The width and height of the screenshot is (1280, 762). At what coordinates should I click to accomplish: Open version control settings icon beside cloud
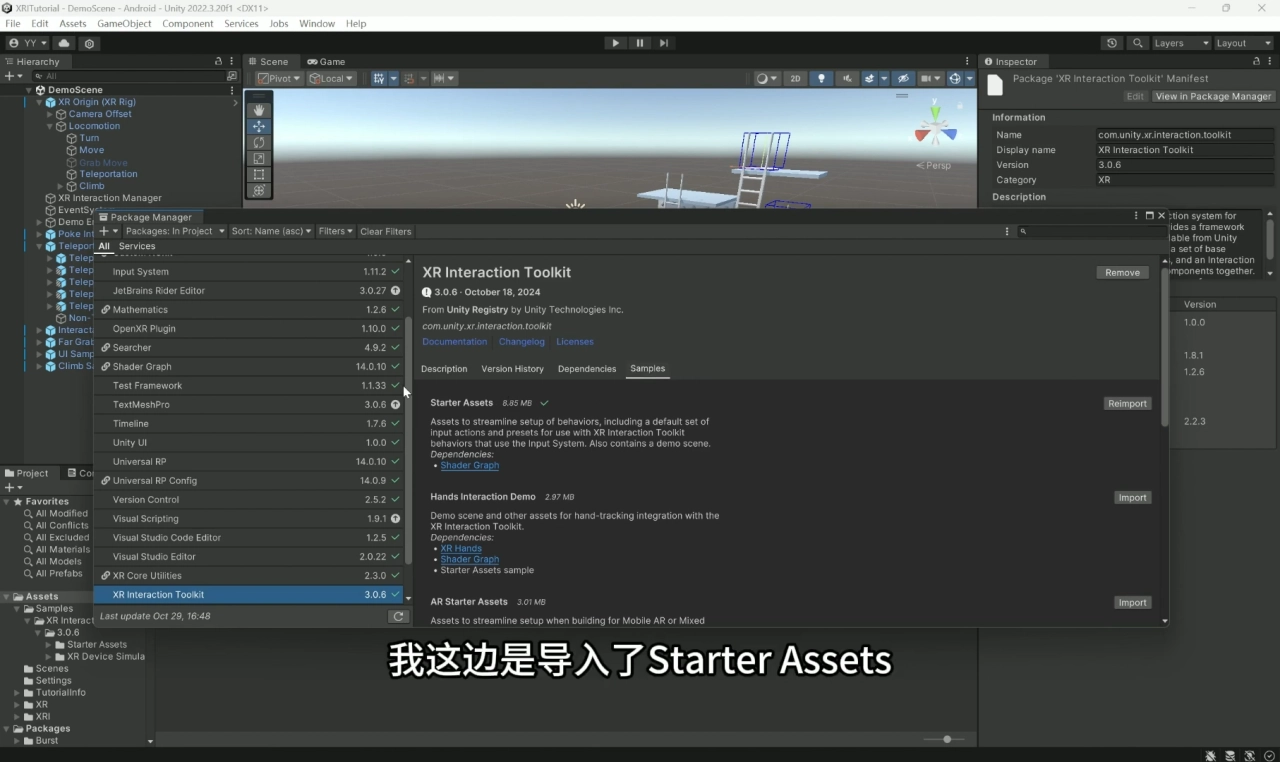coord(90,43)
